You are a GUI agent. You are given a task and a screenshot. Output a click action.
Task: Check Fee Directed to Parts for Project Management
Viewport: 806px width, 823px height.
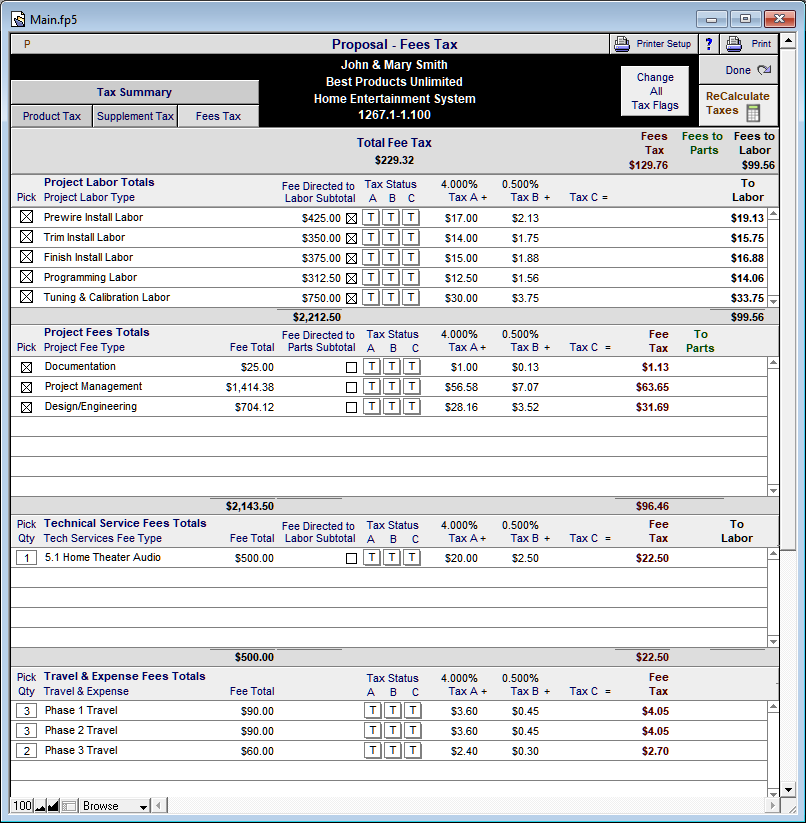pyautogui.click(x=352, y=387)
